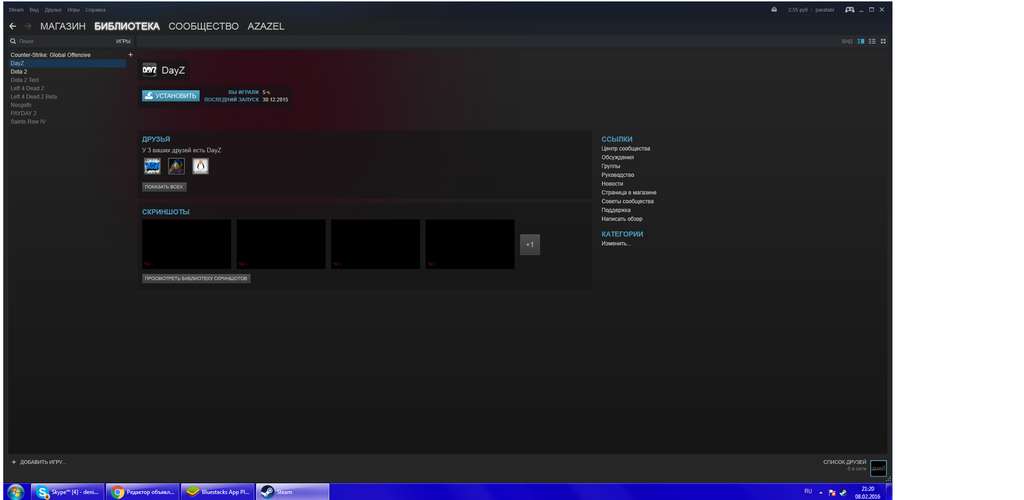Click Изменить... under КАТЕГОРИИ
The height and width of the screenshot is (500, 1024).
point(616,243)
